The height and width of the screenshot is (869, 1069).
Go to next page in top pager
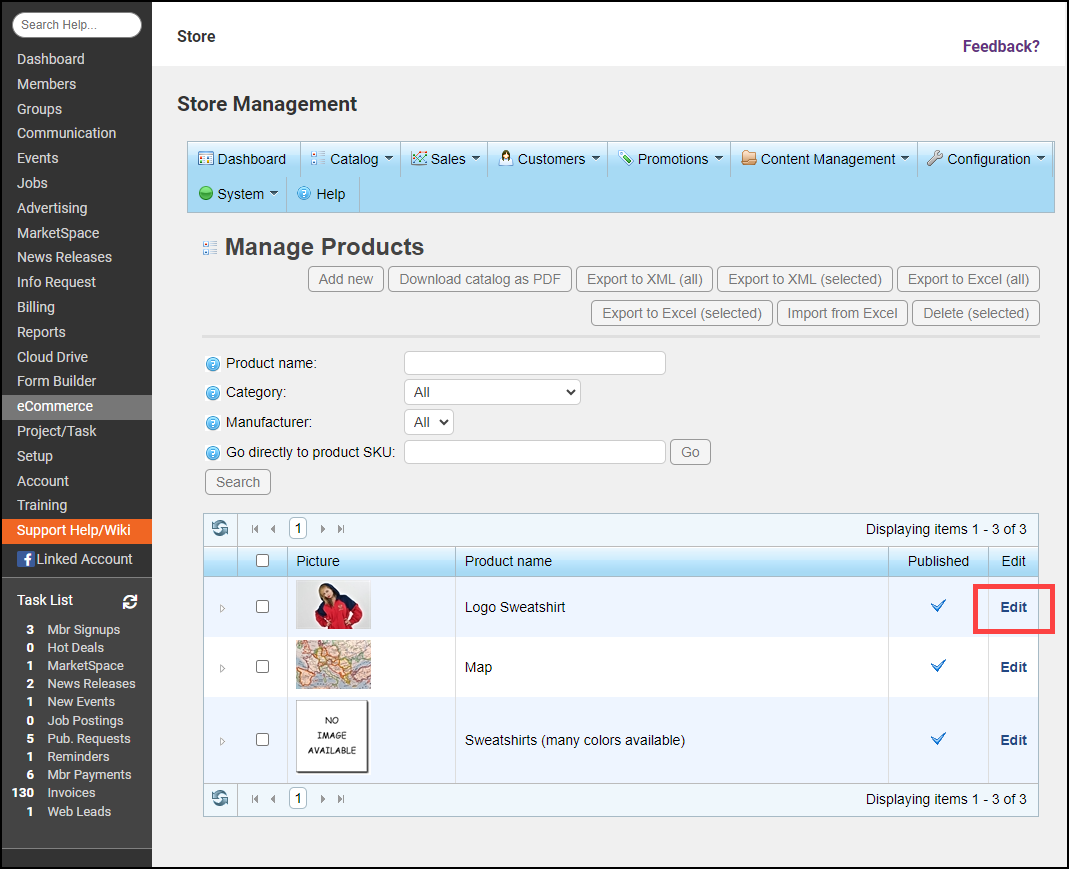click(x=323, y=529)
